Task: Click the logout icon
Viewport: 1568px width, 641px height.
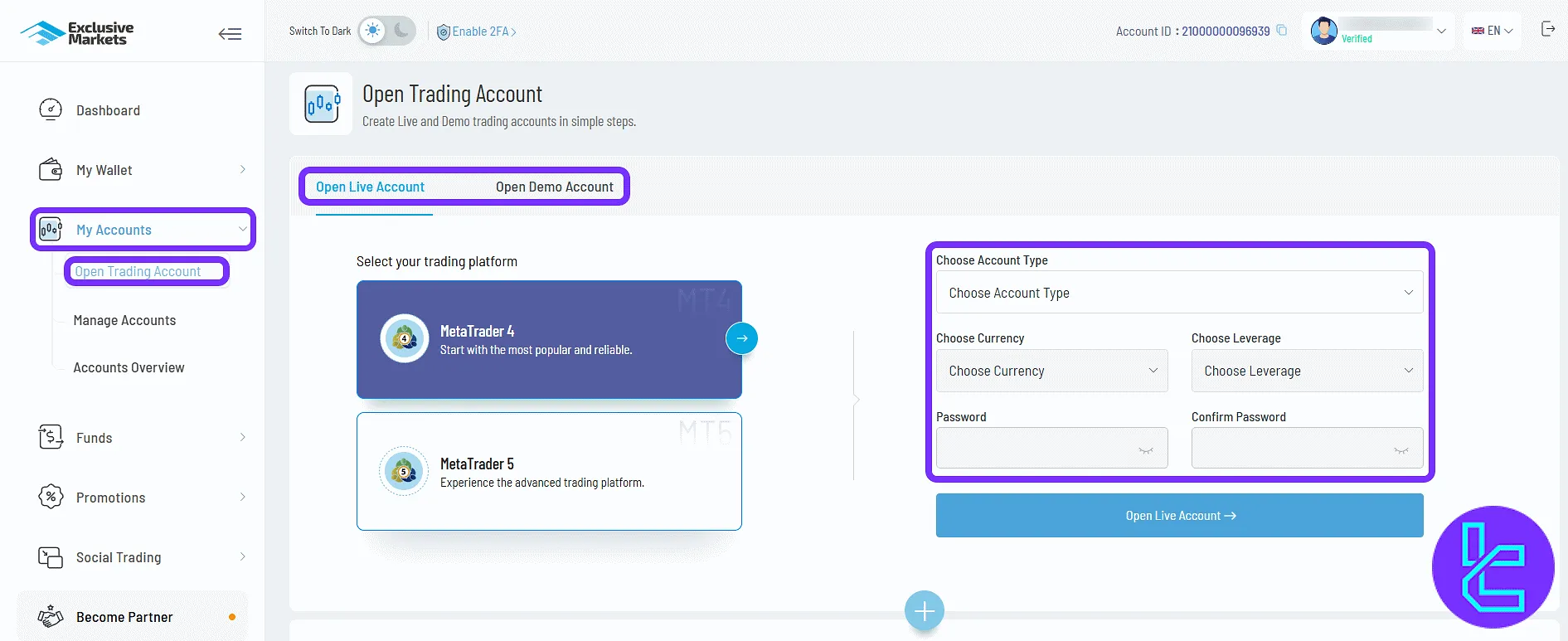Action: [1548, 29]
